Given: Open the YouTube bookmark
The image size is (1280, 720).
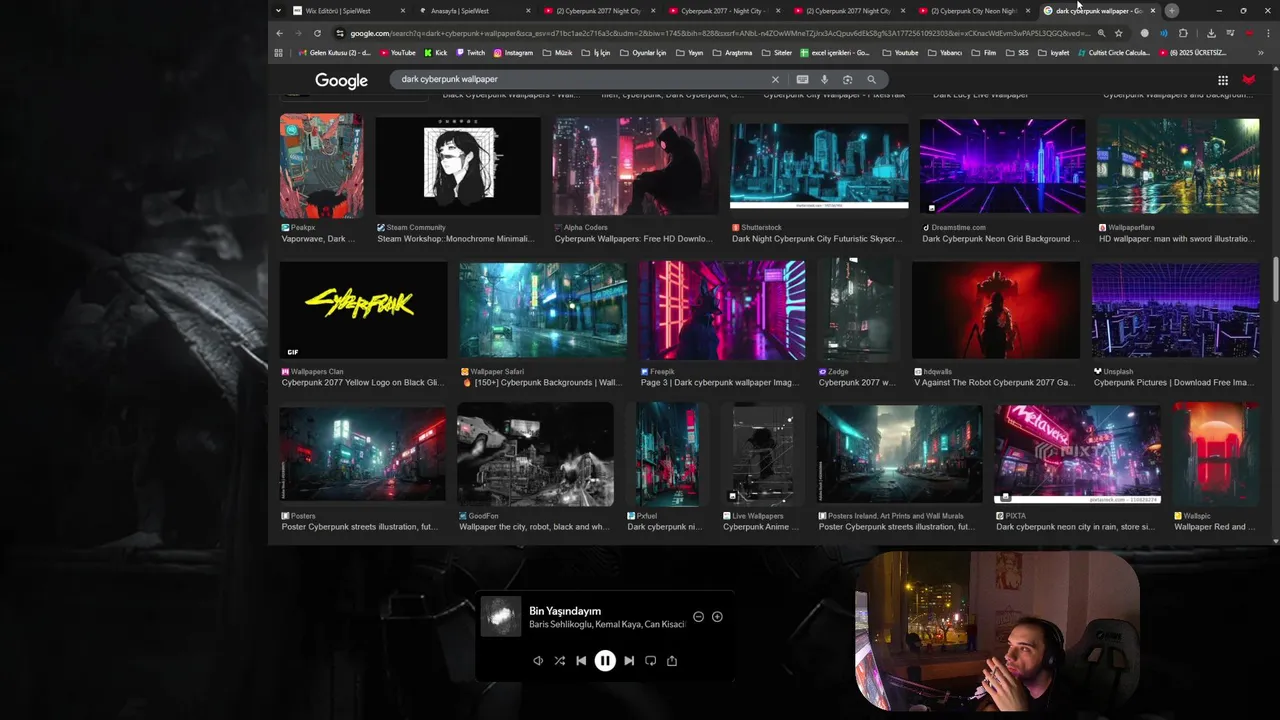Looking at the screenshot, I should tap(397, 53).
